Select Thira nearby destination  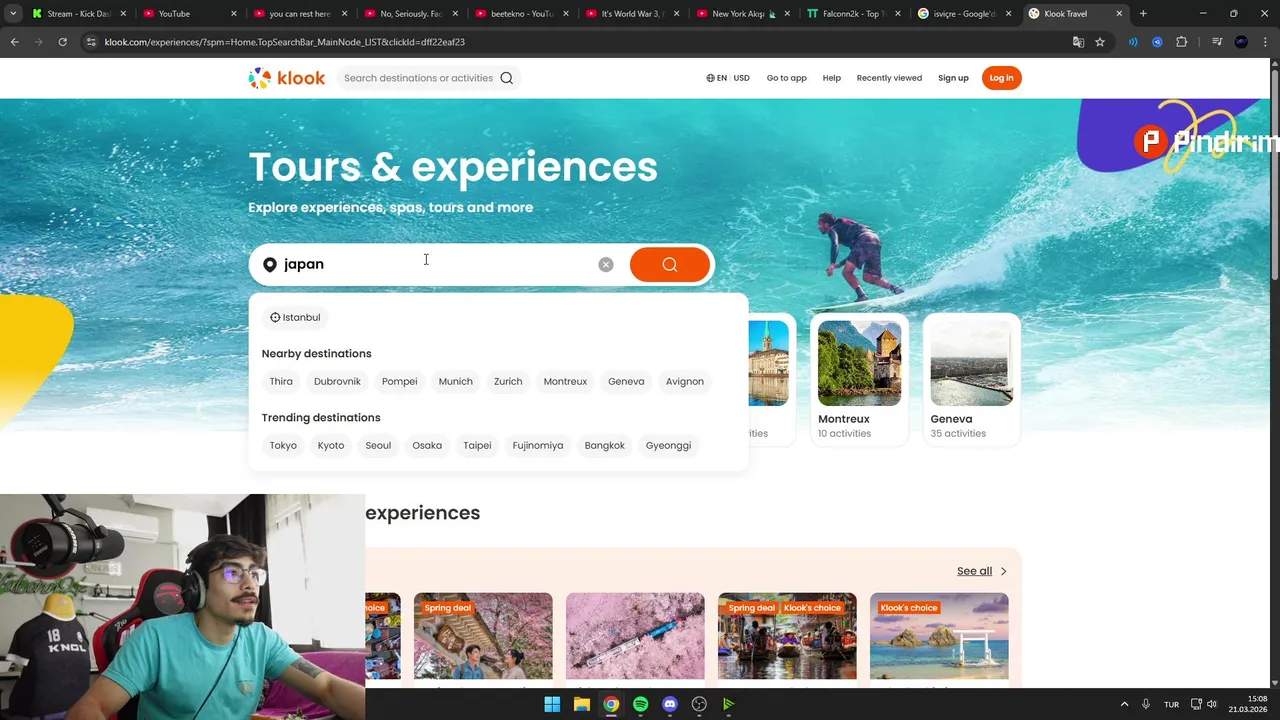tap(281, 381)
